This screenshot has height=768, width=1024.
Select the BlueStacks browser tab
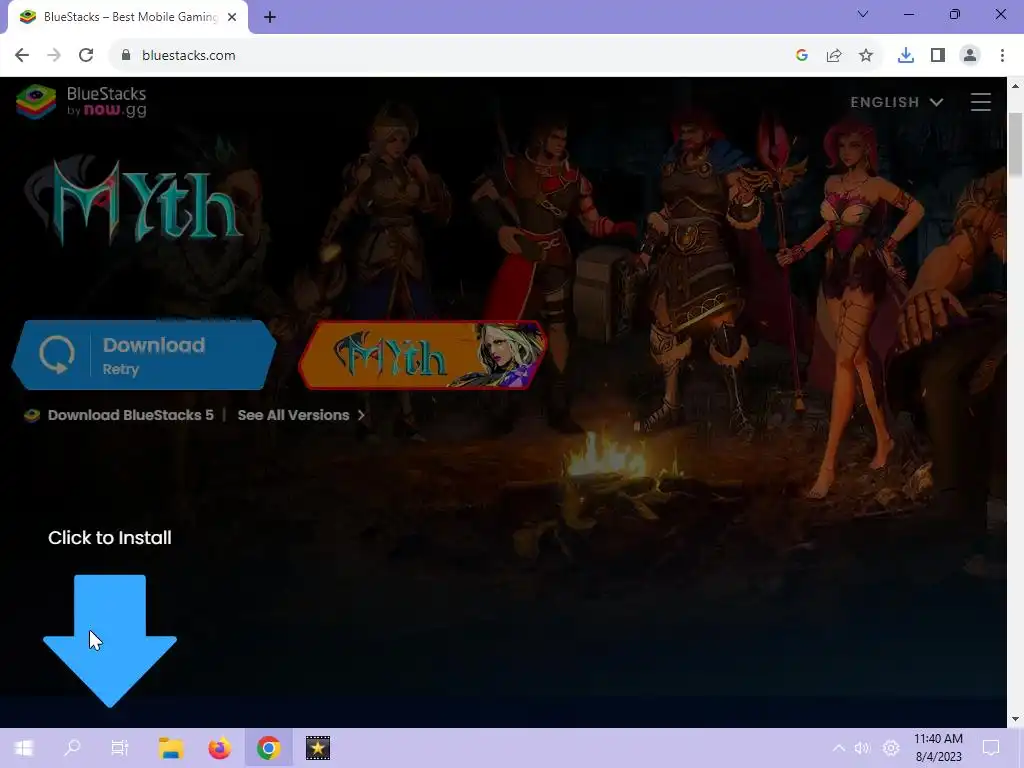128,17
